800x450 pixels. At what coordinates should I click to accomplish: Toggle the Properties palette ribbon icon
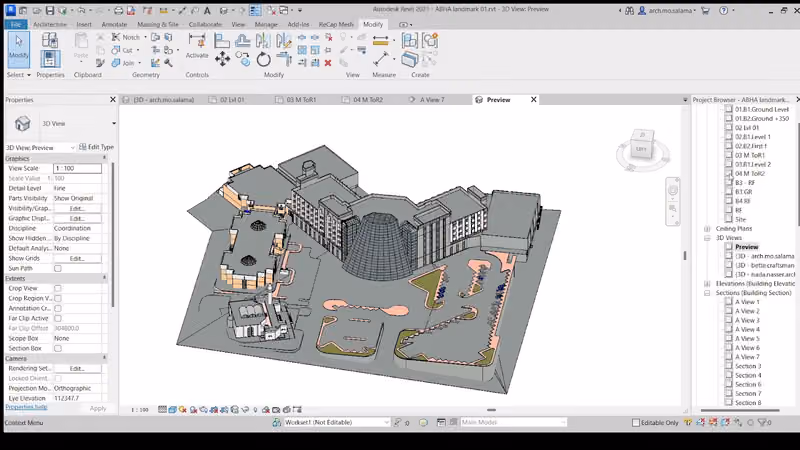(49, 59)
